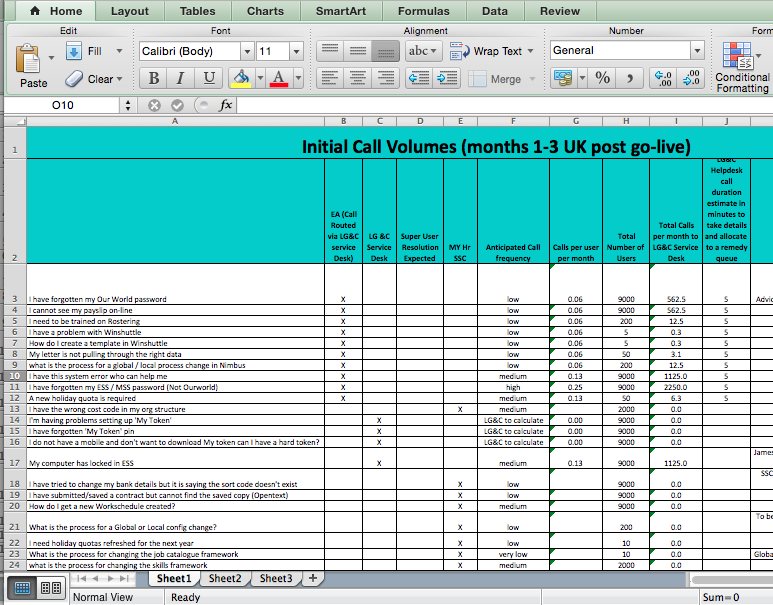Click the currency format icon
The width and height of the screenshot is (773, 605).
coord(563,78)
